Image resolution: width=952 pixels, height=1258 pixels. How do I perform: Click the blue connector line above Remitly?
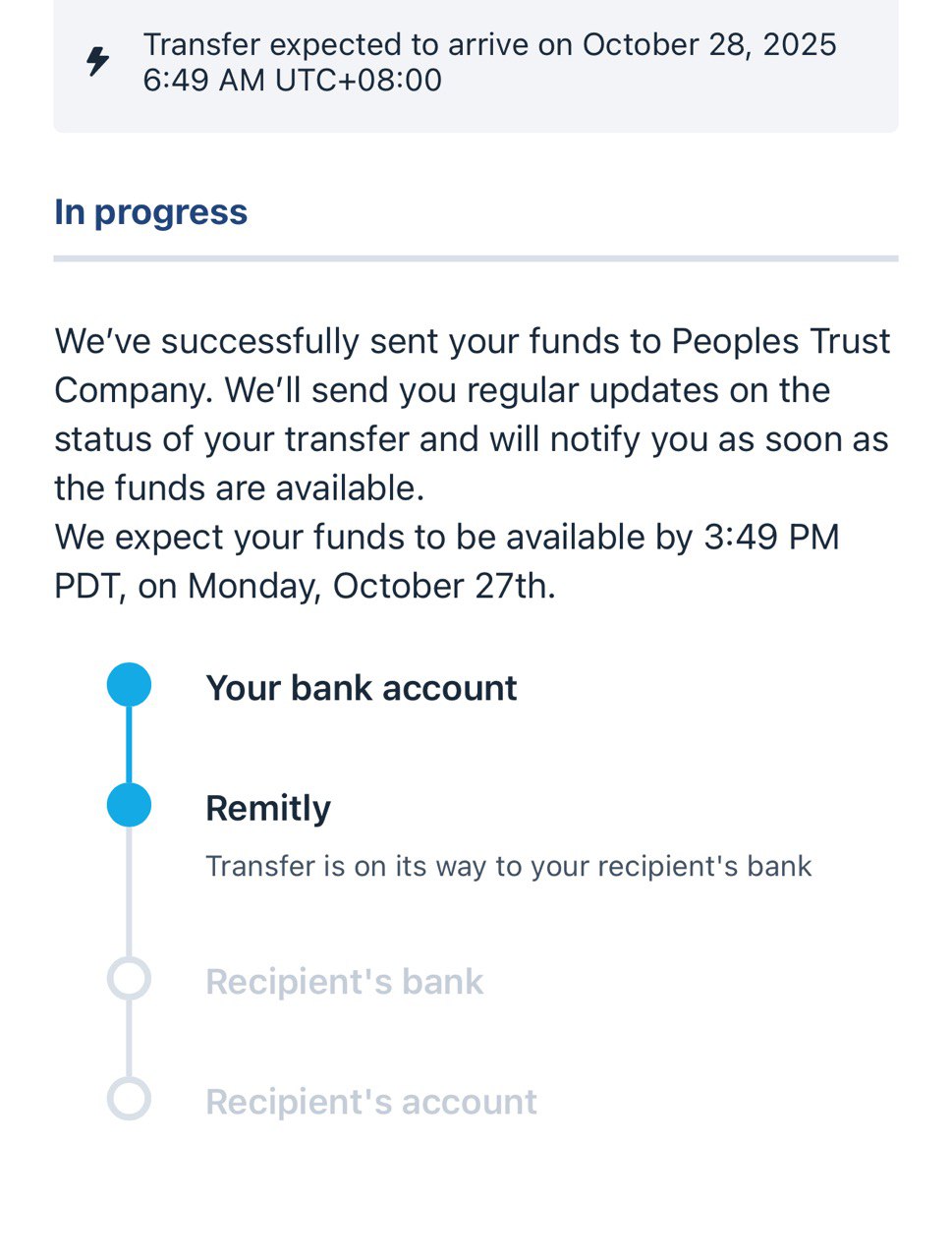click(x=129, y=745)
